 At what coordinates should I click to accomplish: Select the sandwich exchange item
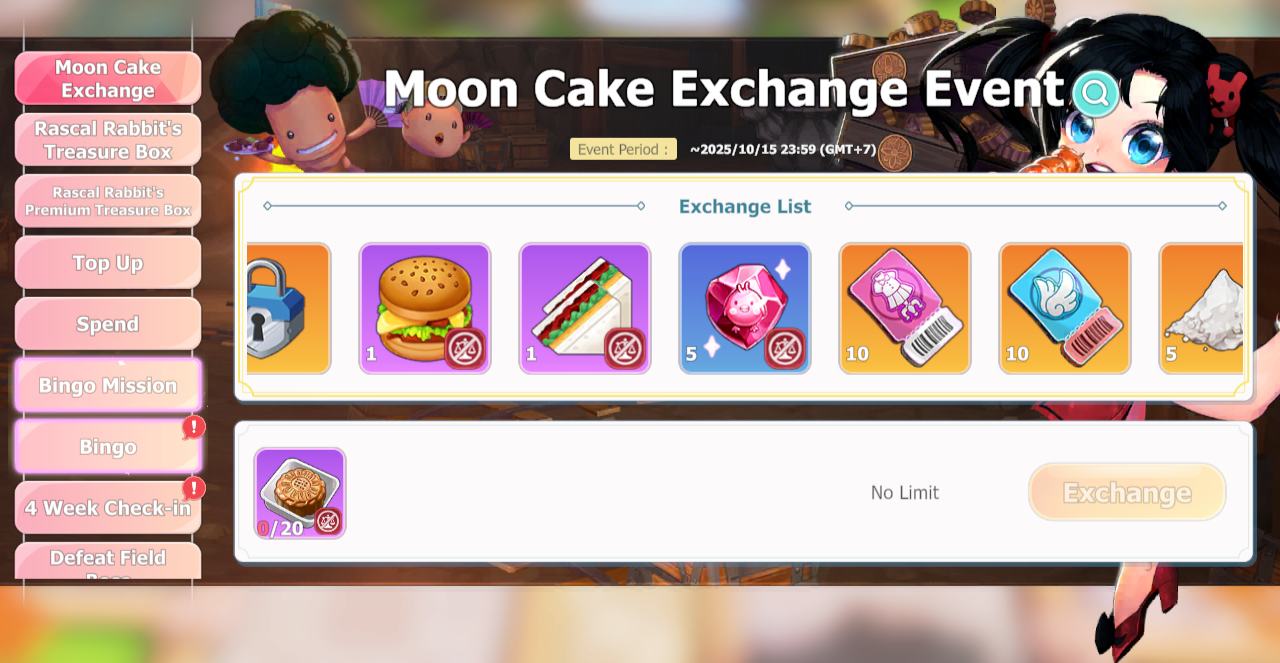(x=585, y=308)
